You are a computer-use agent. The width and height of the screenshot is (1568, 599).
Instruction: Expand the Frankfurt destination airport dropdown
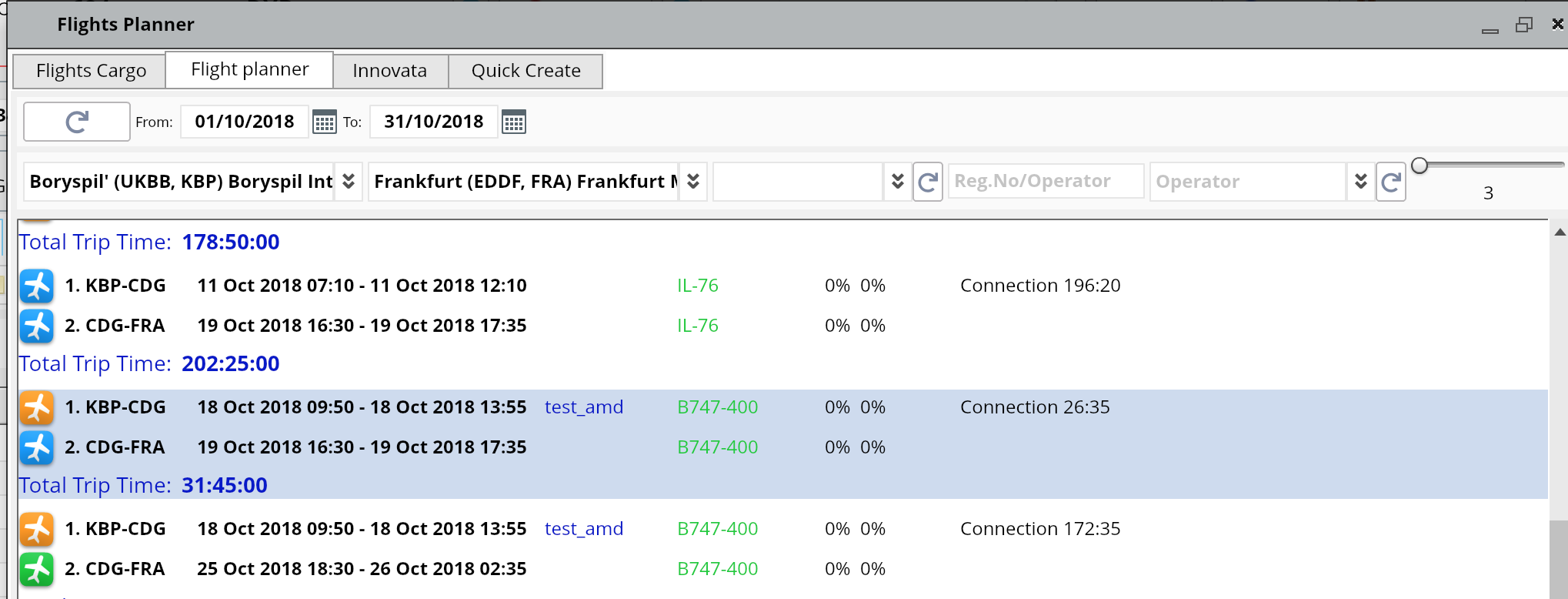693,182
